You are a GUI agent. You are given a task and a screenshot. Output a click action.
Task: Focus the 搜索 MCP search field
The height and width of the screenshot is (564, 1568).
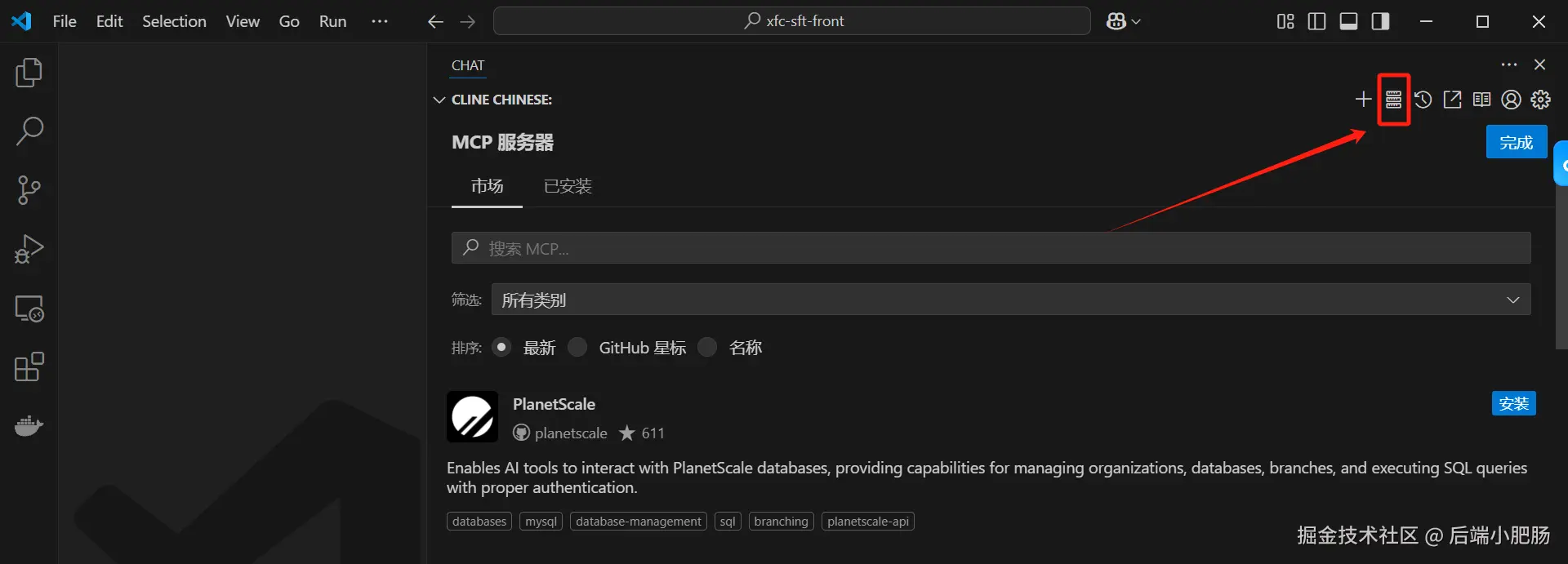pyautogui.click(x=991, y=248)
